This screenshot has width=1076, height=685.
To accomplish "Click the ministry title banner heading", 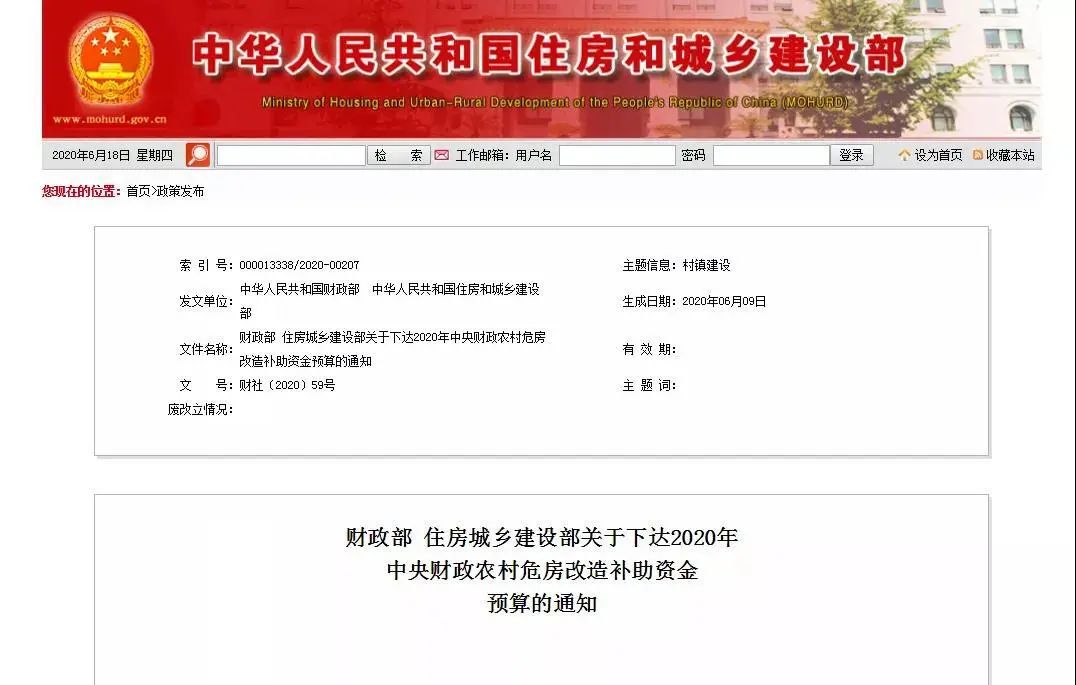I will point(548,55).
